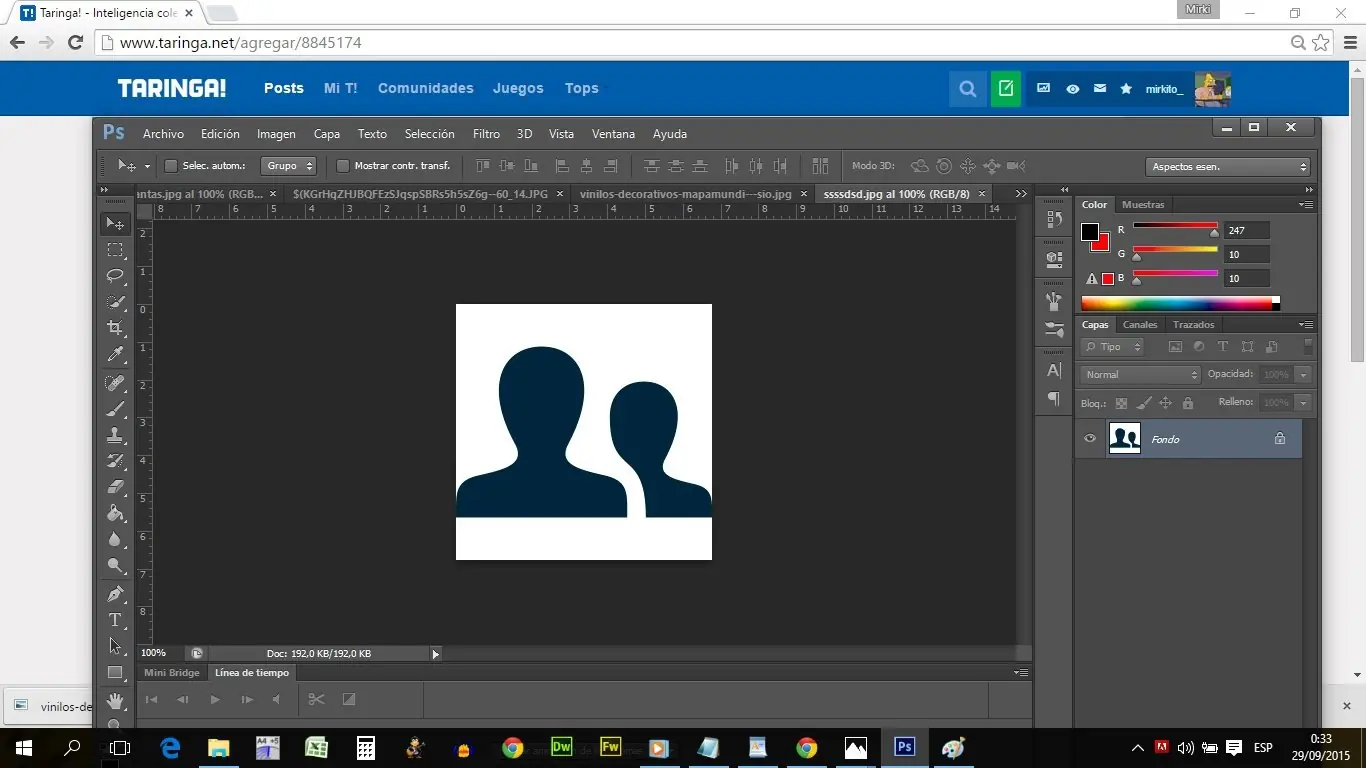This screenshot has height=768, width=1366.
Task: Open the Ventana menu
Action: click(x=613, y=134)
